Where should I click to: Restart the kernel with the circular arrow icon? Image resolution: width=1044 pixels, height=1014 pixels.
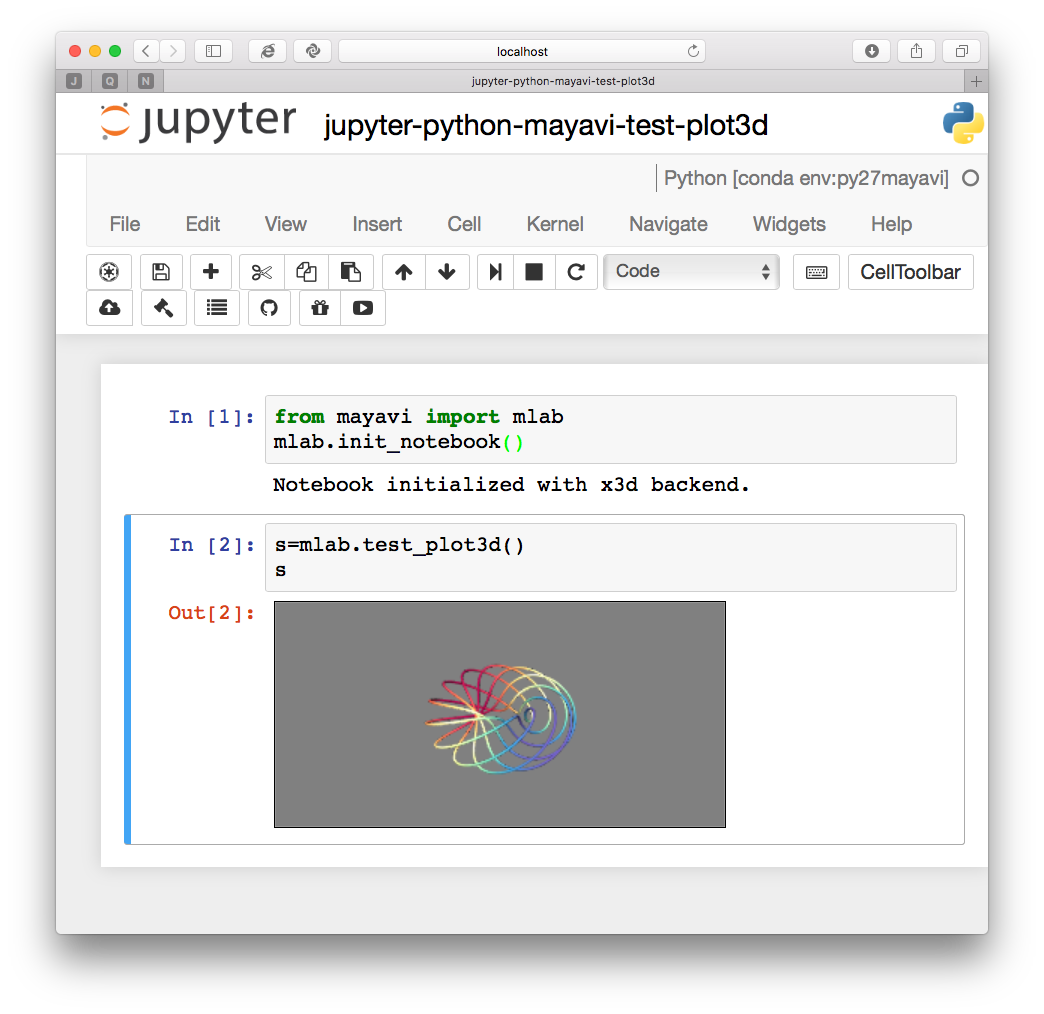point(576,272)
